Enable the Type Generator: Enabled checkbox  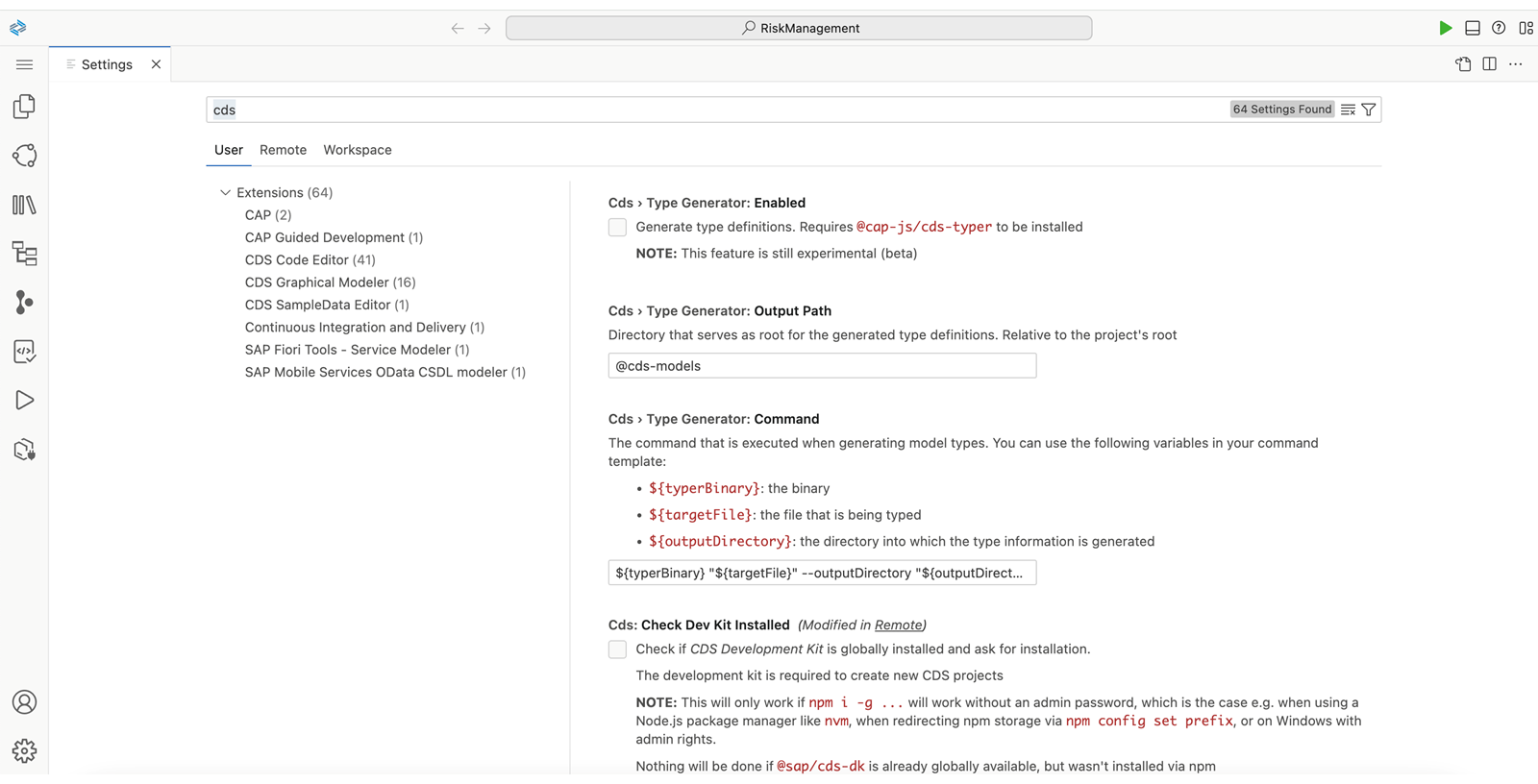pyautogui.click(x=617, y=228)
